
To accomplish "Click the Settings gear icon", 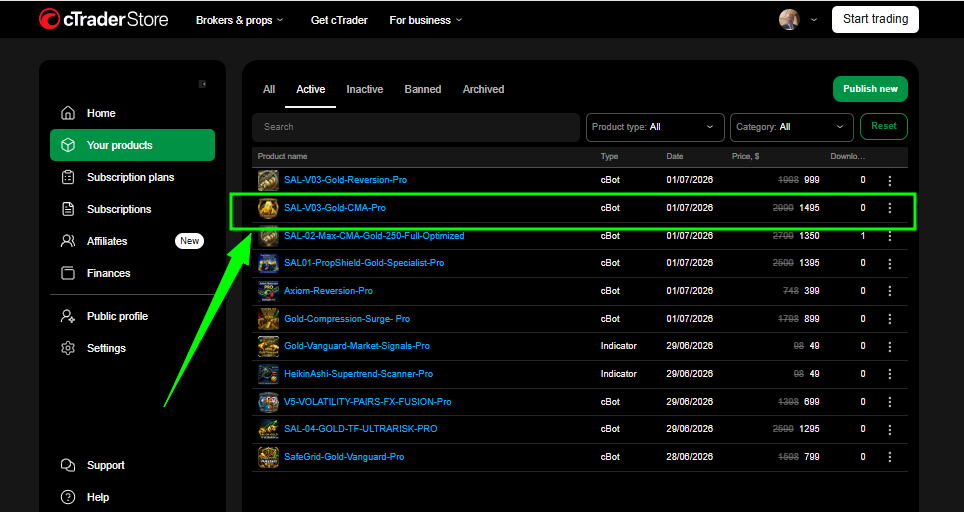I will click(68, 348).
